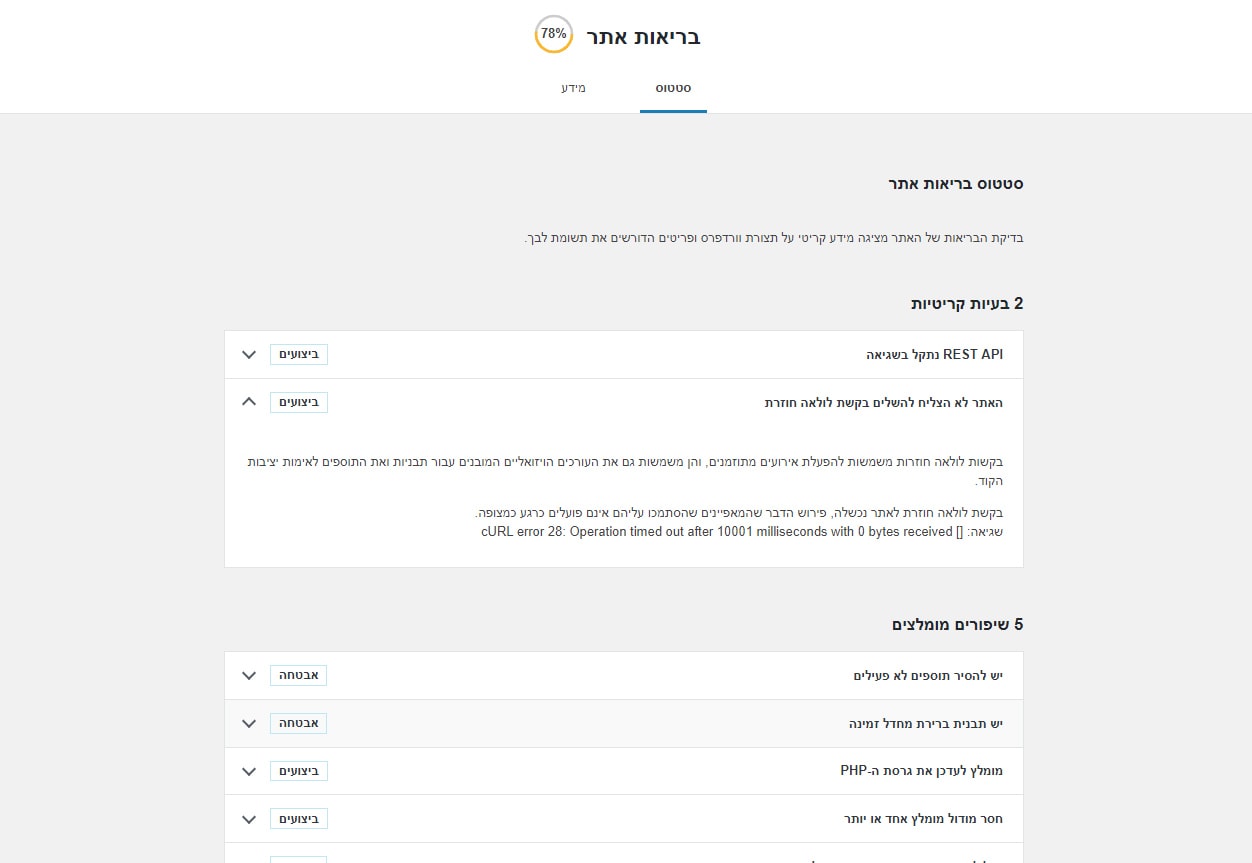Click ביצועים badge on REST API row

[299, 354]
